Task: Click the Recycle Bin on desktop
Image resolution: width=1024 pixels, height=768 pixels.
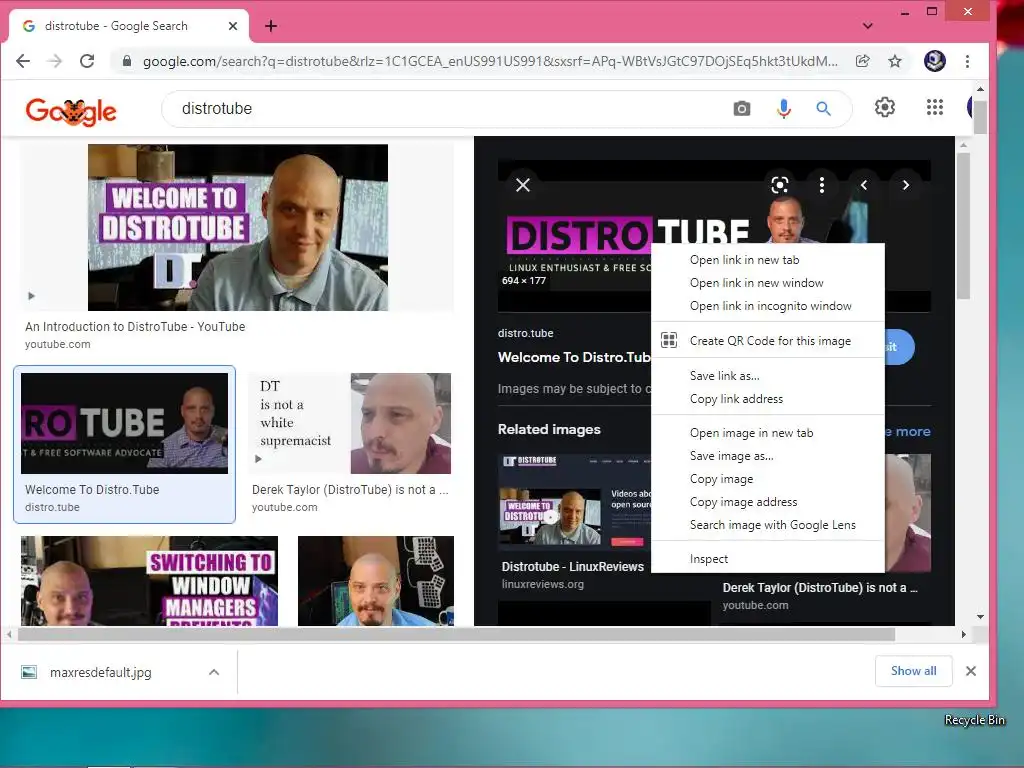Action: 974,720
